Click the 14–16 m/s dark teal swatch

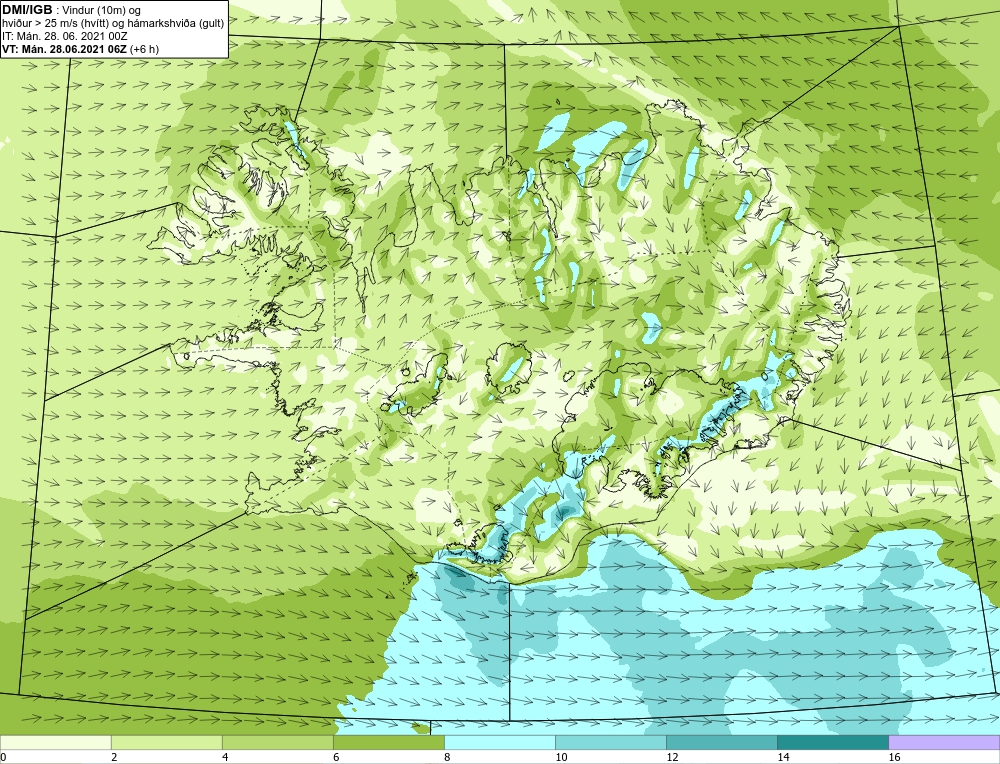tap(833, 742)
